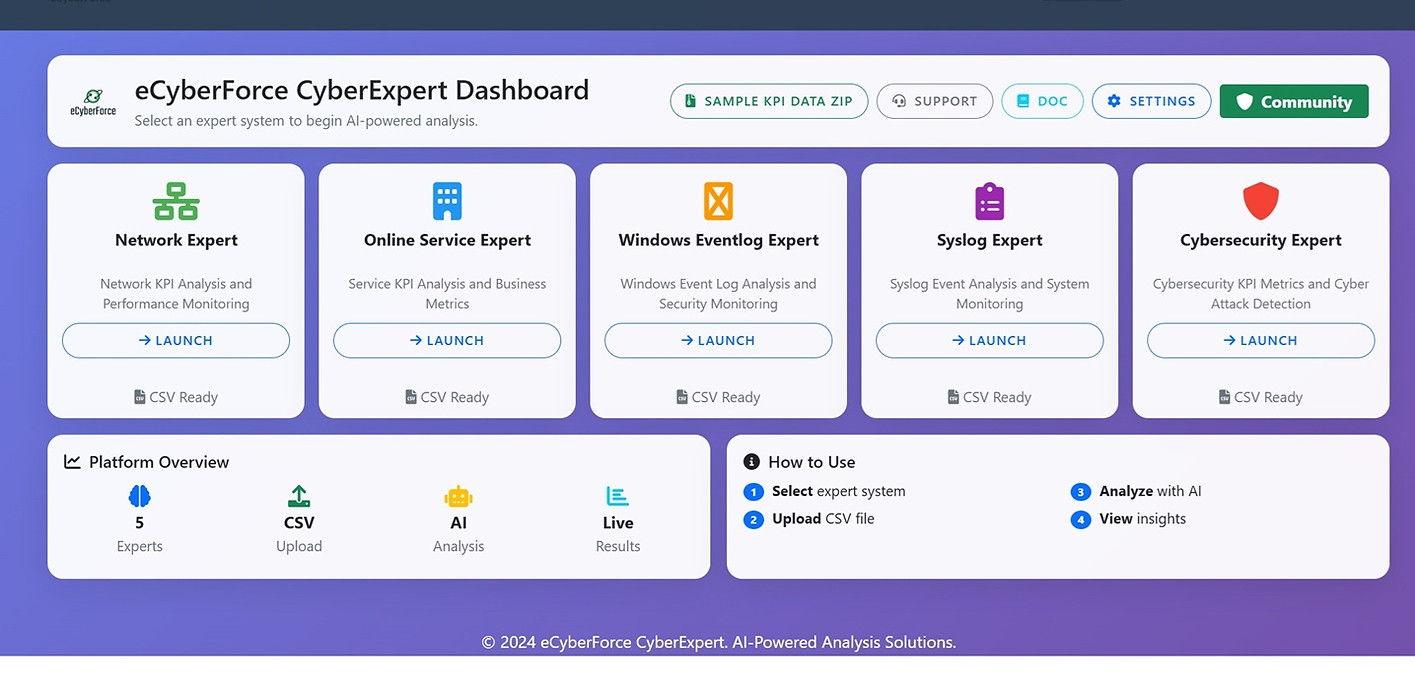Click the Platform Overview chart icon
The image size is (1415, 680).
[72, 462]
